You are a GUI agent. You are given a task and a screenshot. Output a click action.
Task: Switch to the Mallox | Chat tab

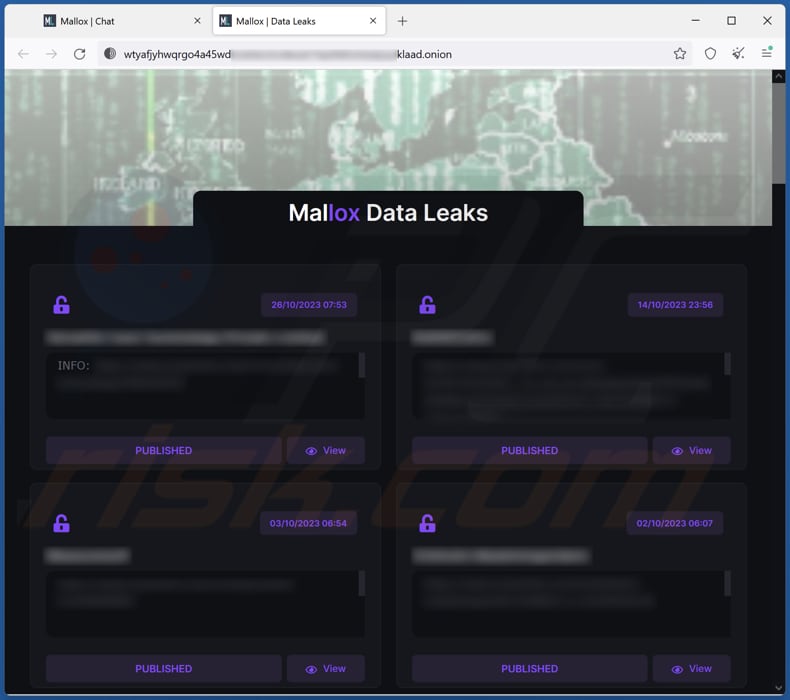(x=122, y=21)
